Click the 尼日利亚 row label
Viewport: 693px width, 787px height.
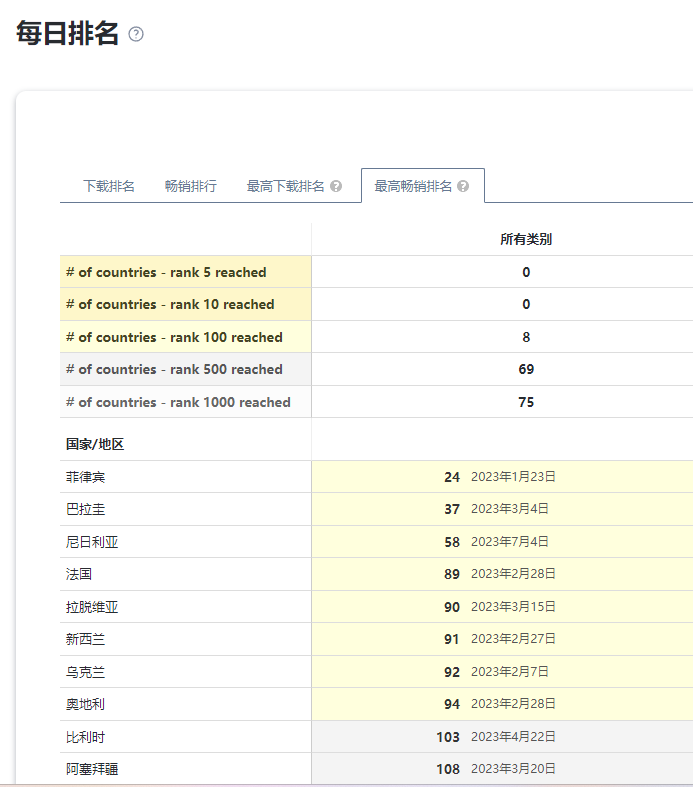pos(92,542)
